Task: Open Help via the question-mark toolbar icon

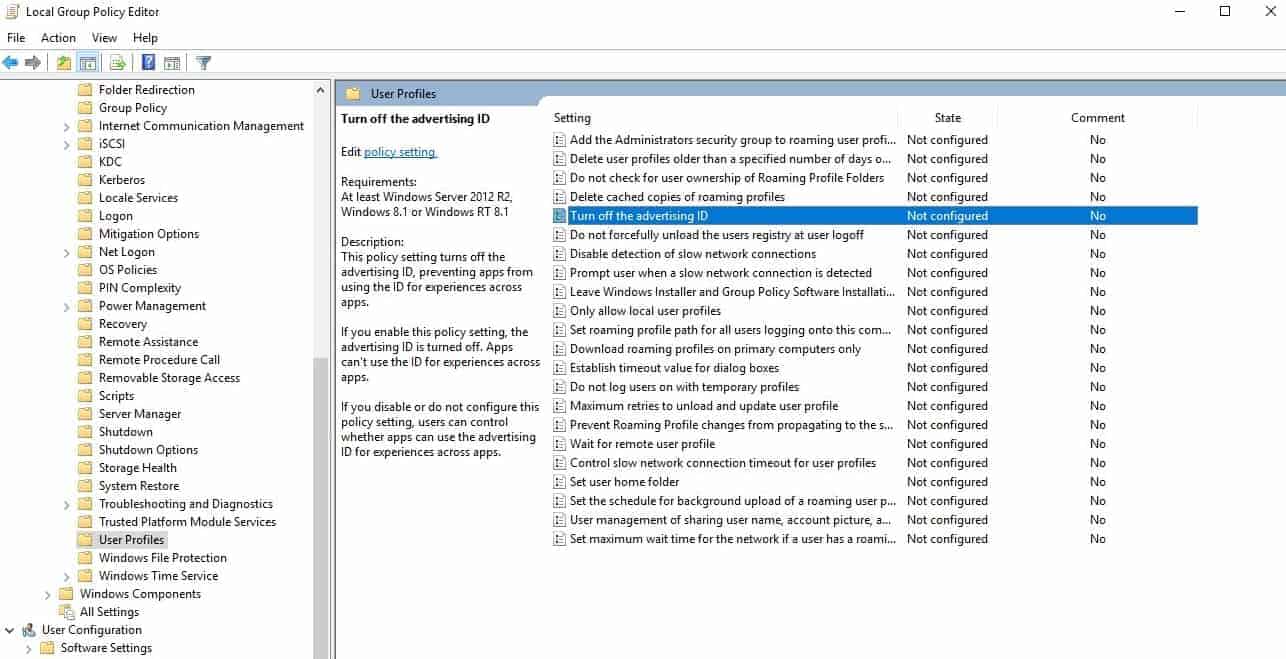Action: coord(148,63)
